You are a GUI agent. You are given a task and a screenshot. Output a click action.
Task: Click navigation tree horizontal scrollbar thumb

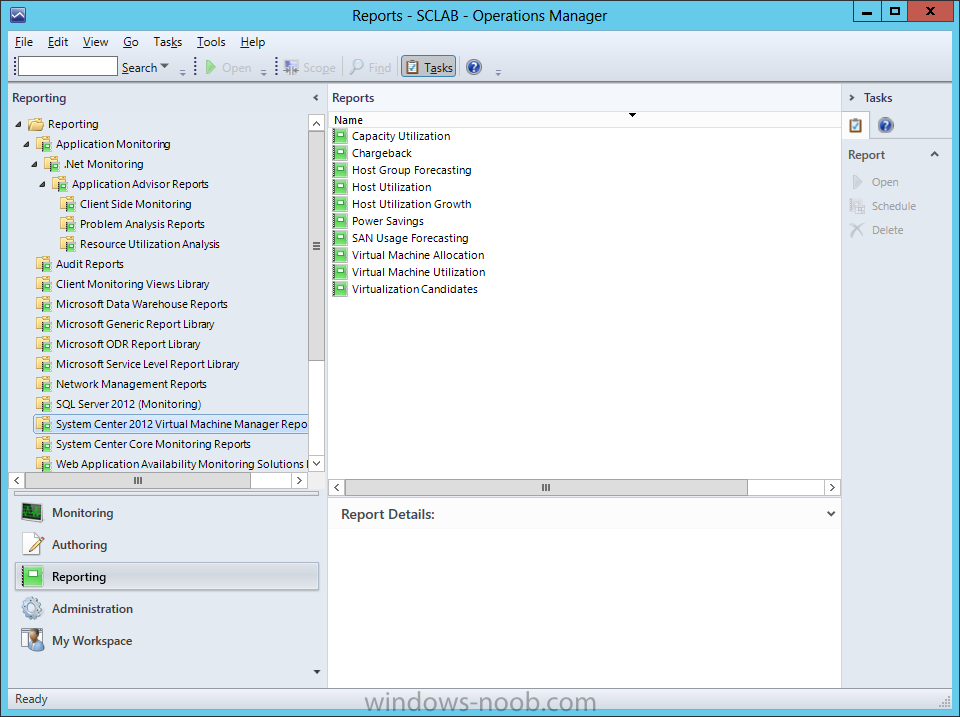(138, 481)
